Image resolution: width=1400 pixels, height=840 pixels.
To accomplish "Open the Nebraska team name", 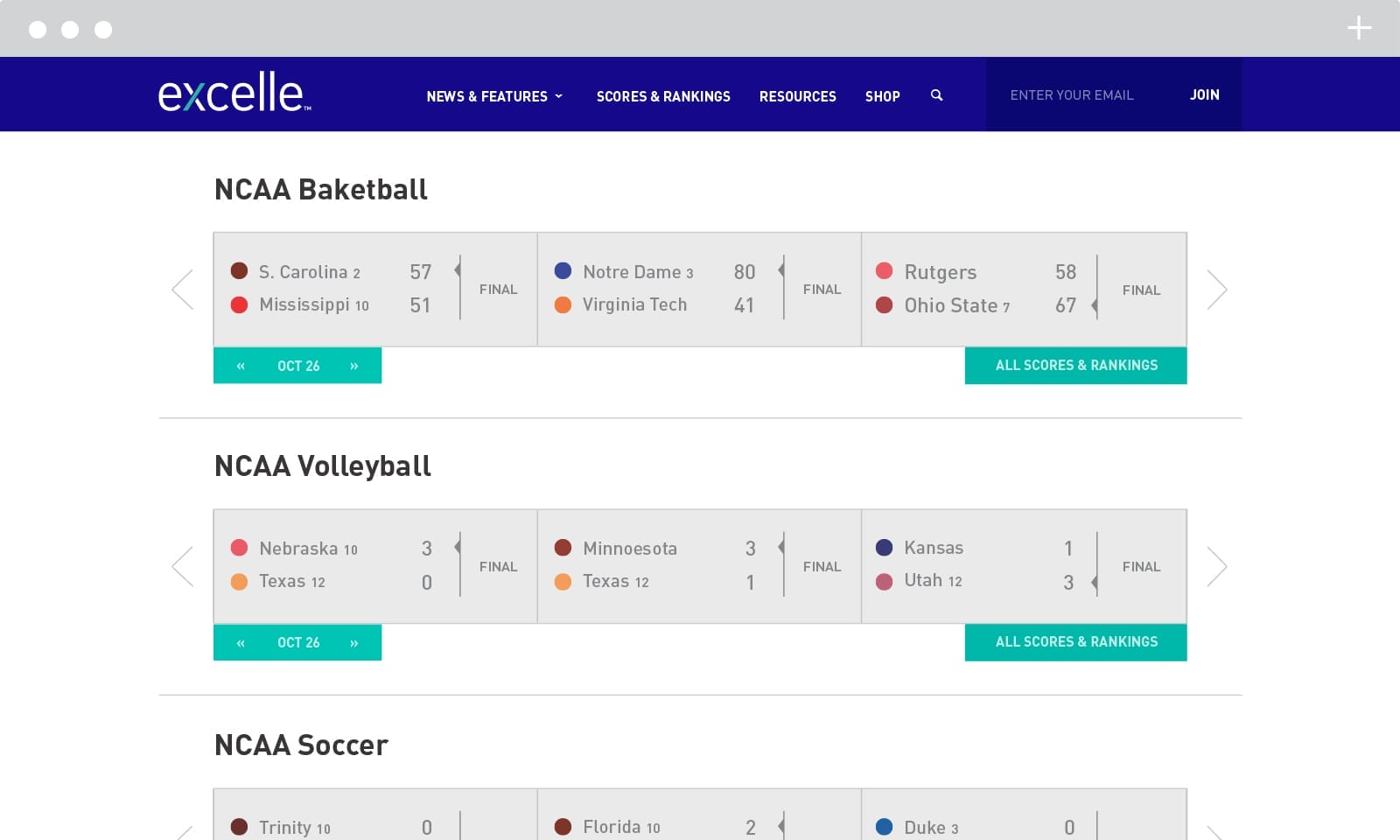I will click(298, 549).
